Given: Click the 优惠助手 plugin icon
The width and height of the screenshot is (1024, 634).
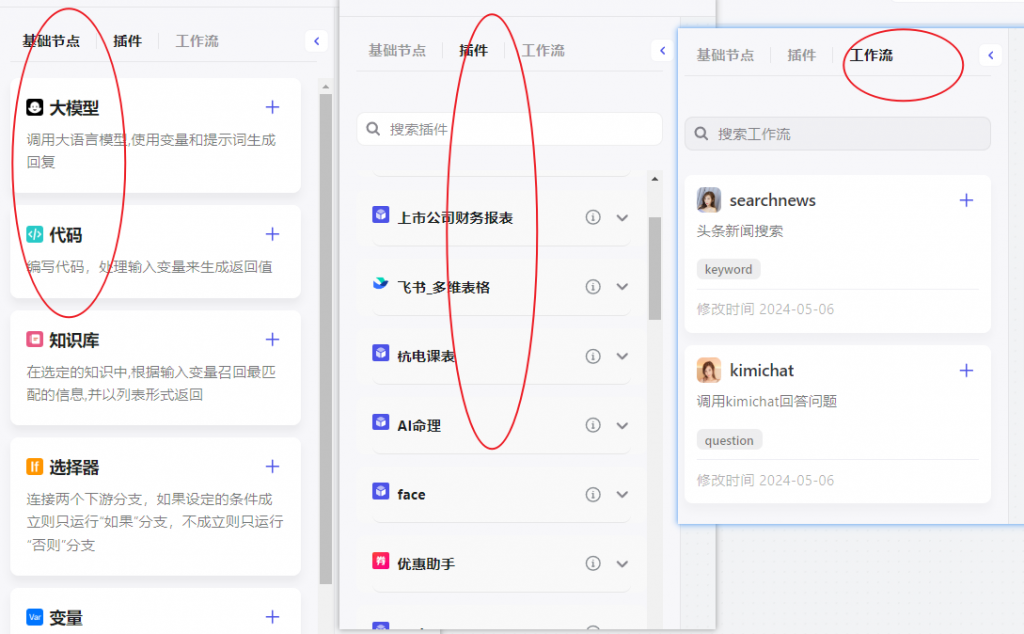Looking at the screenshot, I should [381, 563].
